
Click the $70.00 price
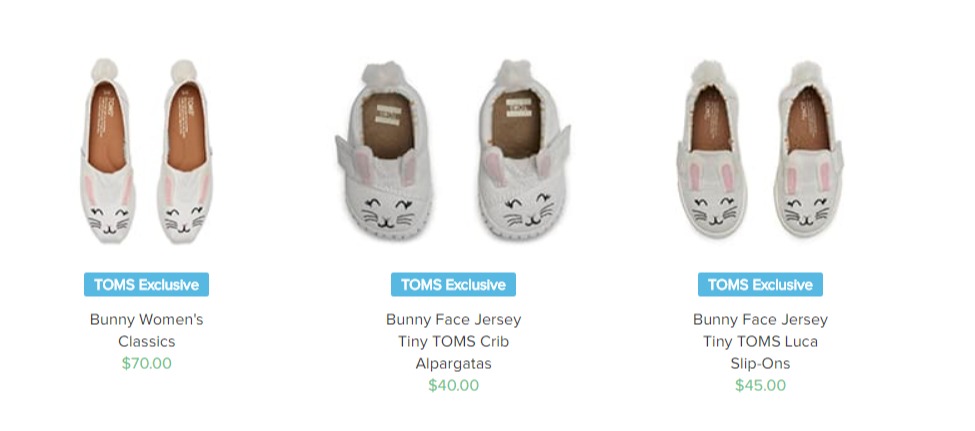[x=147, y=364]
